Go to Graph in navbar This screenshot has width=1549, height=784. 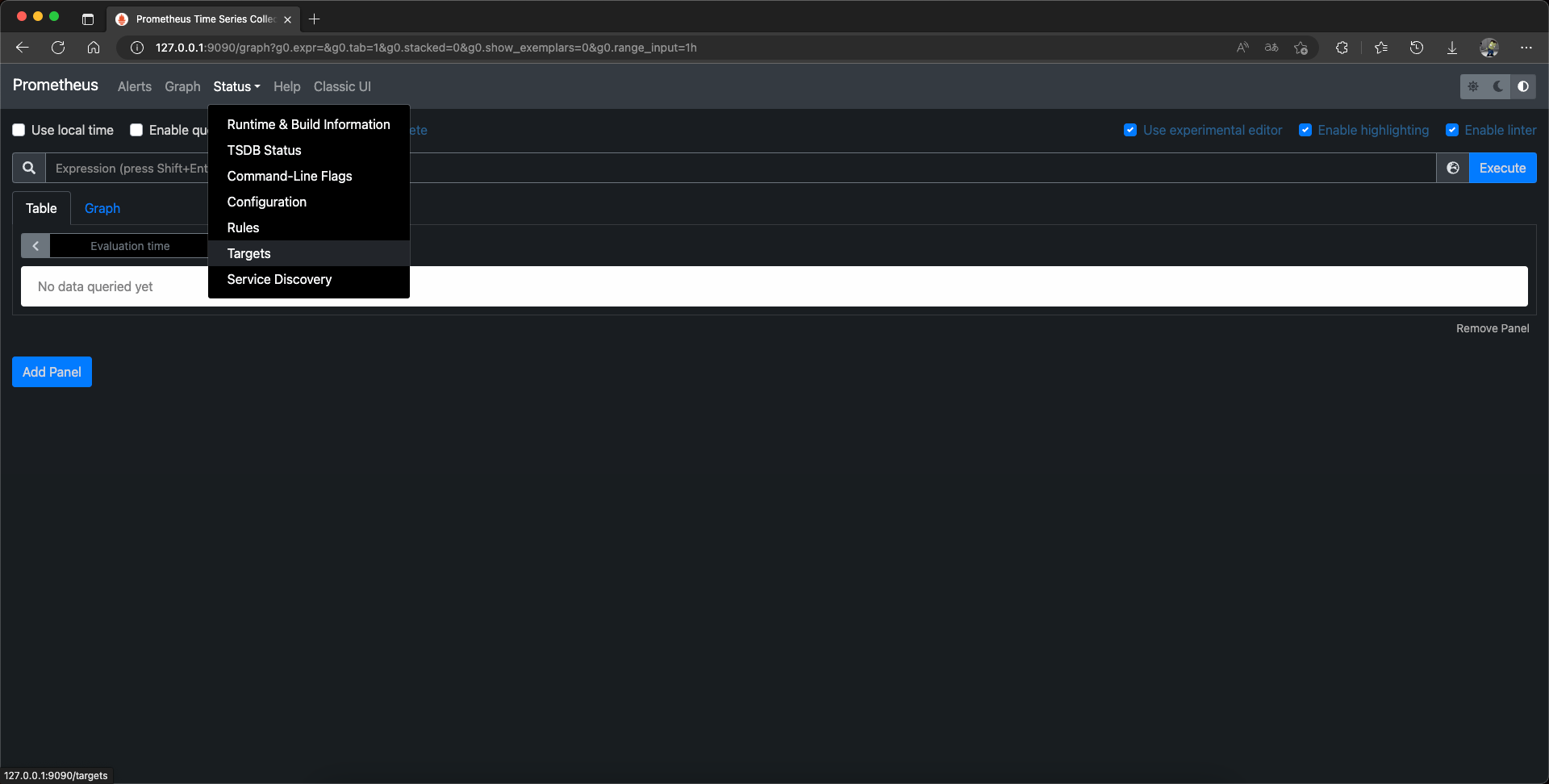182,86
